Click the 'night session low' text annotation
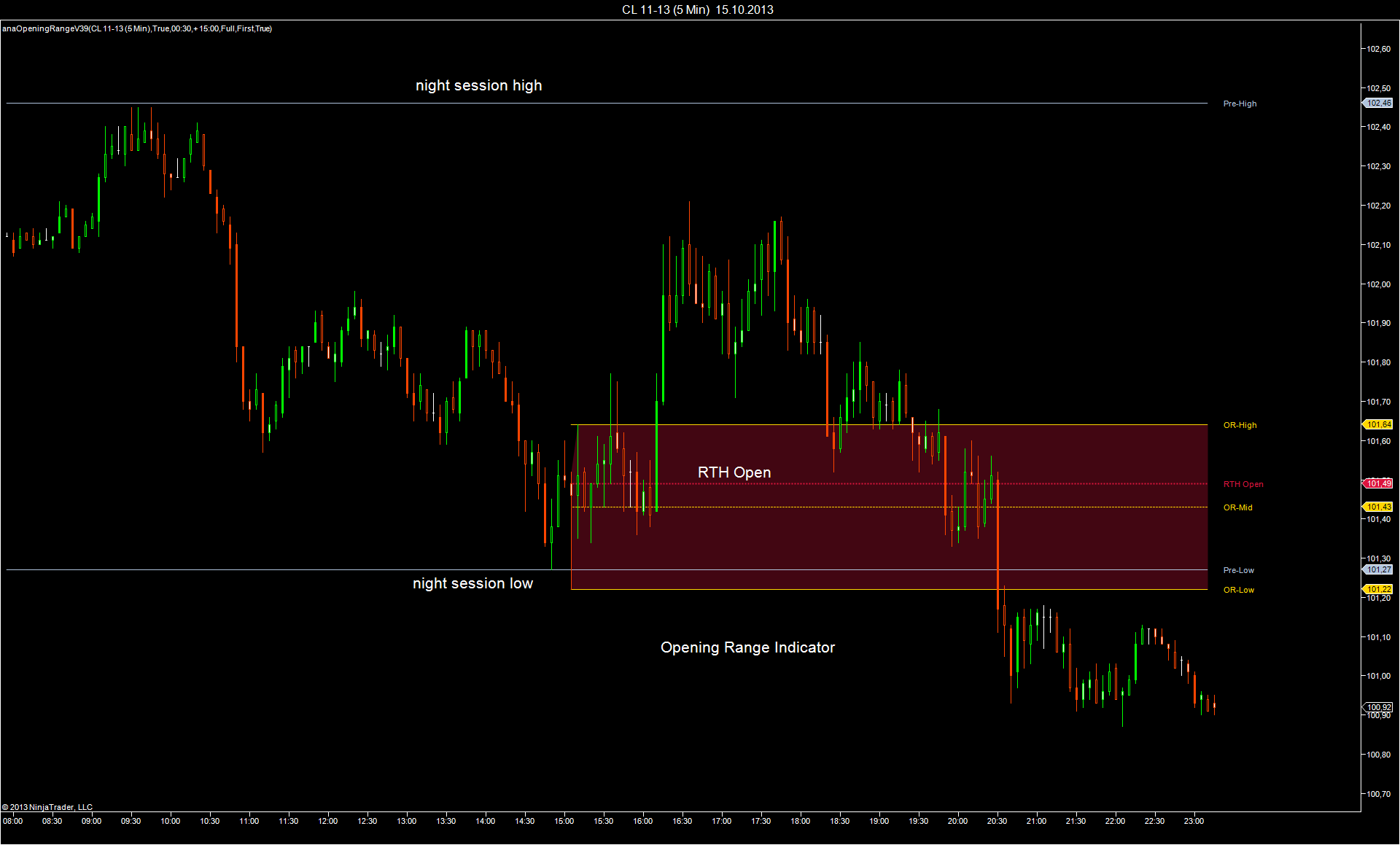 (x=472, y=583)
